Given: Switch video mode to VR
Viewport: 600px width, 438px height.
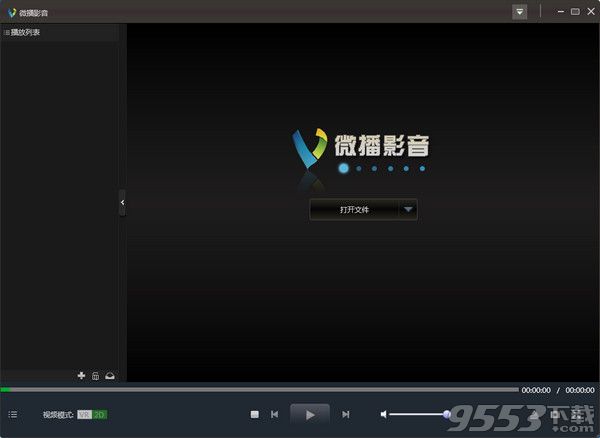Looking at the screenshot, I should coord(84,415).
